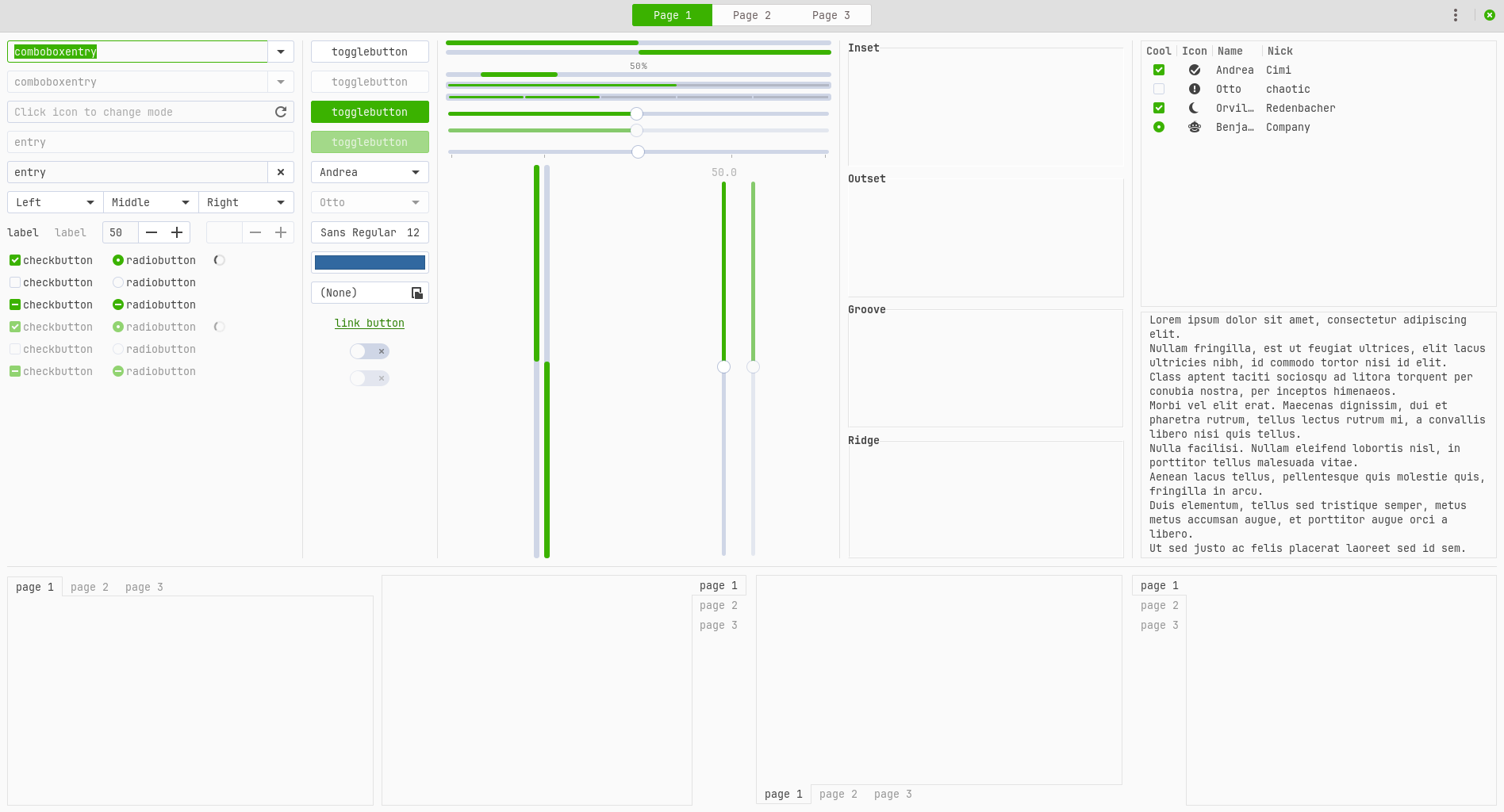Open the Andrea combo box
The image size is (1504, 812).
[x=370, y=172]
